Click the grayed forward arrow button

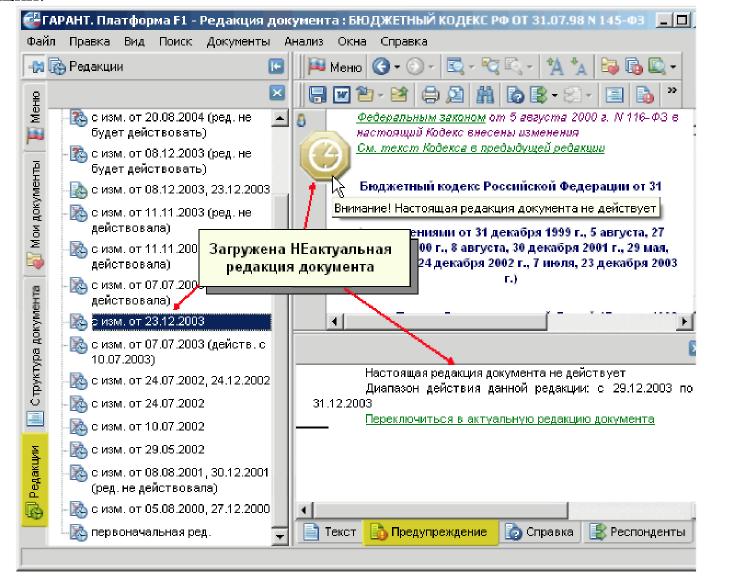(415, 67)
